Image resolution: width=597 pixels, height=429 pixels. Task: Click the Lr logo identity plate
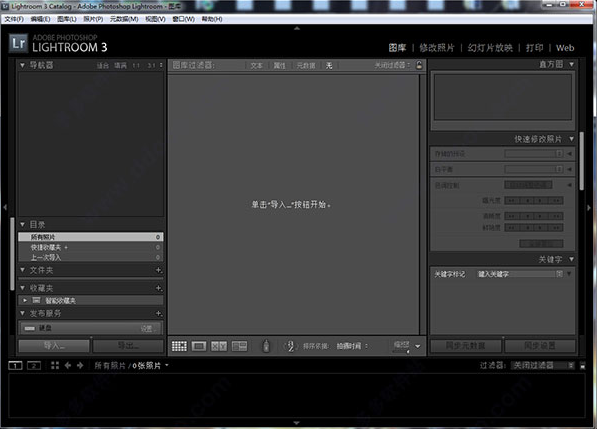18,43
